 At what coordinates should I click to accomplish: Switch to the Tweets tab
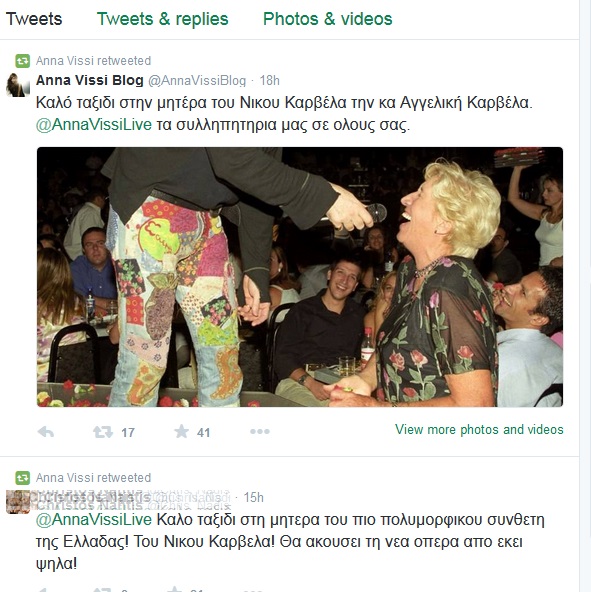pos(34,19)
